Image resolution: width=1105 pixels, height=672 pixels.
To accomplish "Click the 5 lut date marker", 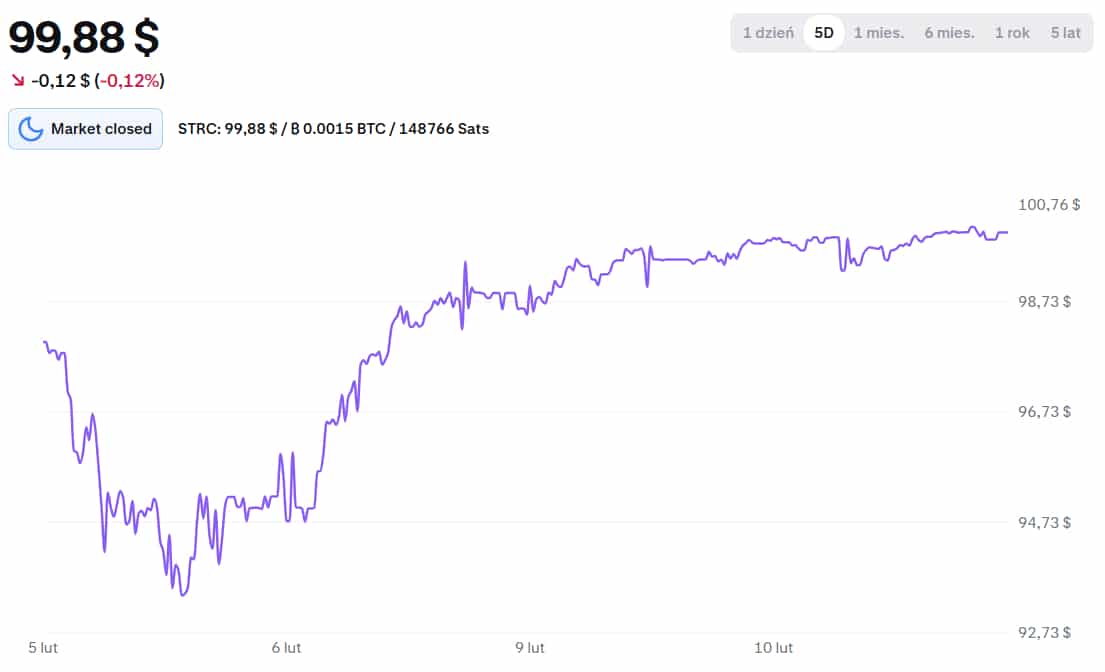I will point(43,648).
